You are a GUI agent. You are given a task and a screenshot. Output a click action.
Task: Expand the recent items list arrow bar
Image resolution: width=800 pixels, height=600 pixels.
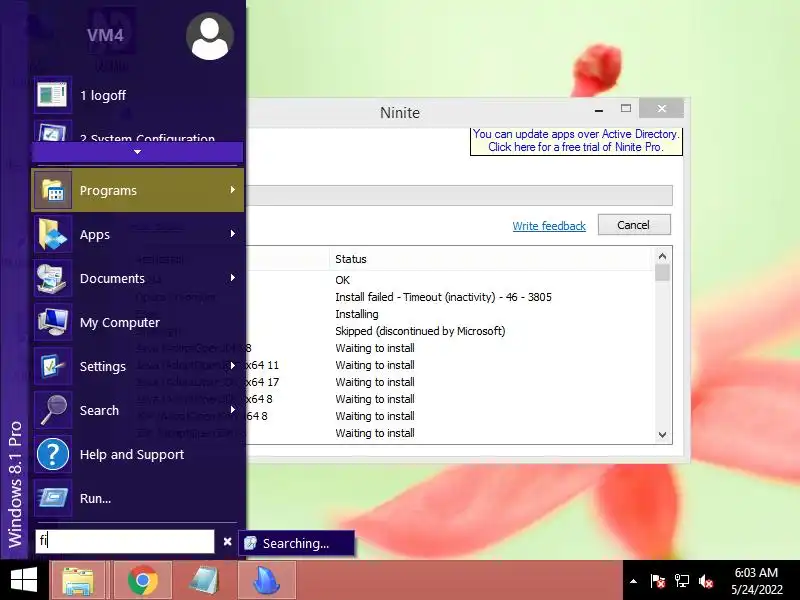coord(137,152)
